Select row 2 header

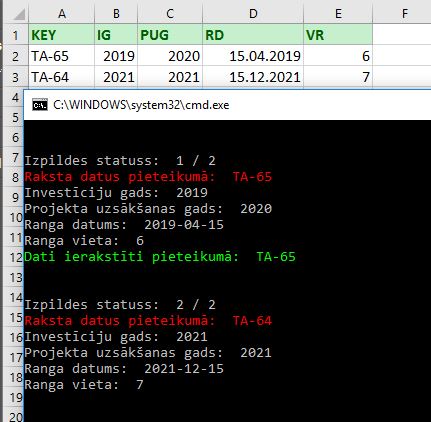[15, 56]
